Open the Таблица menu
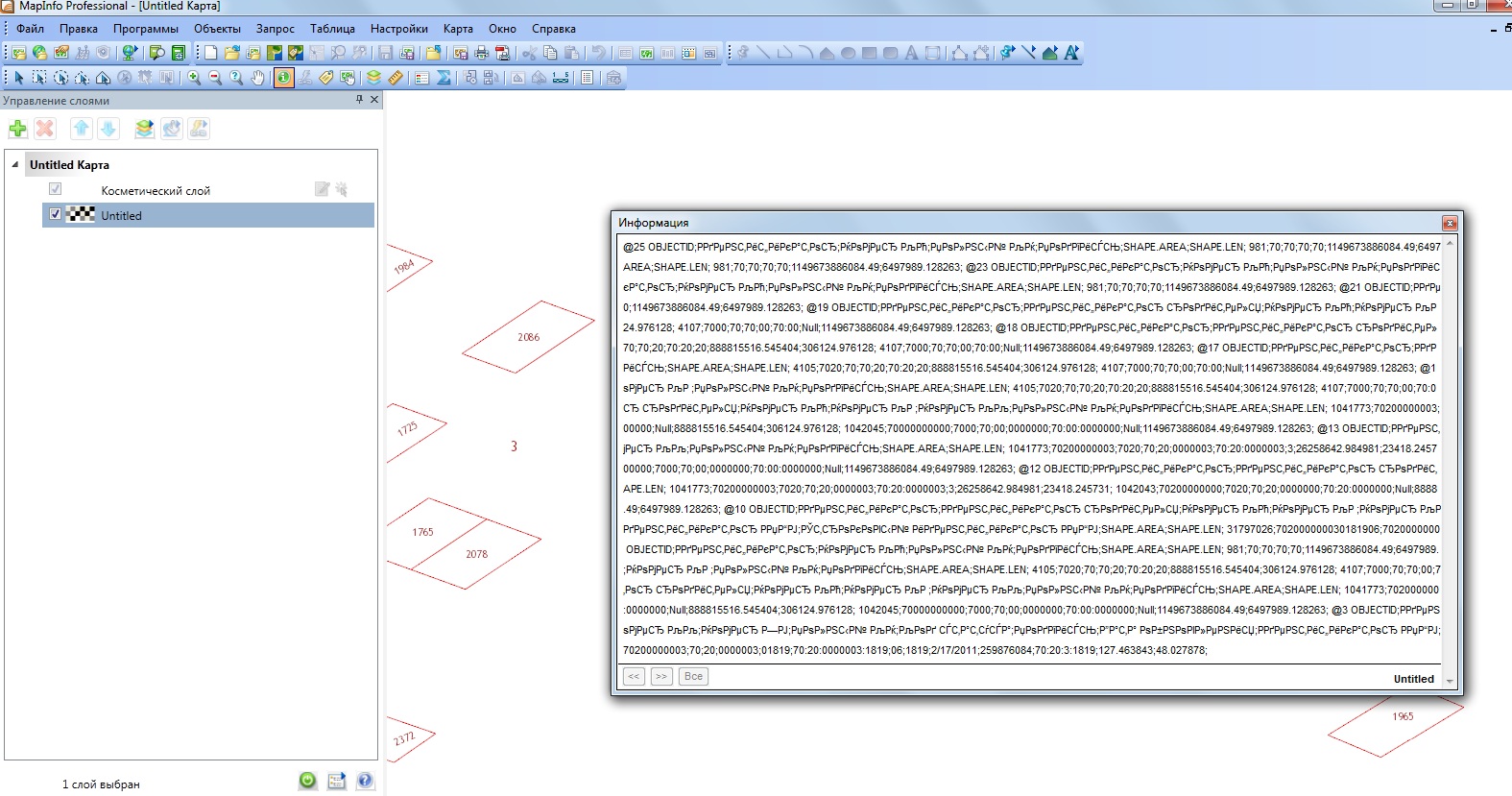Image resolution: width=1512 pixels, height=796 pixels. (332, 29)
